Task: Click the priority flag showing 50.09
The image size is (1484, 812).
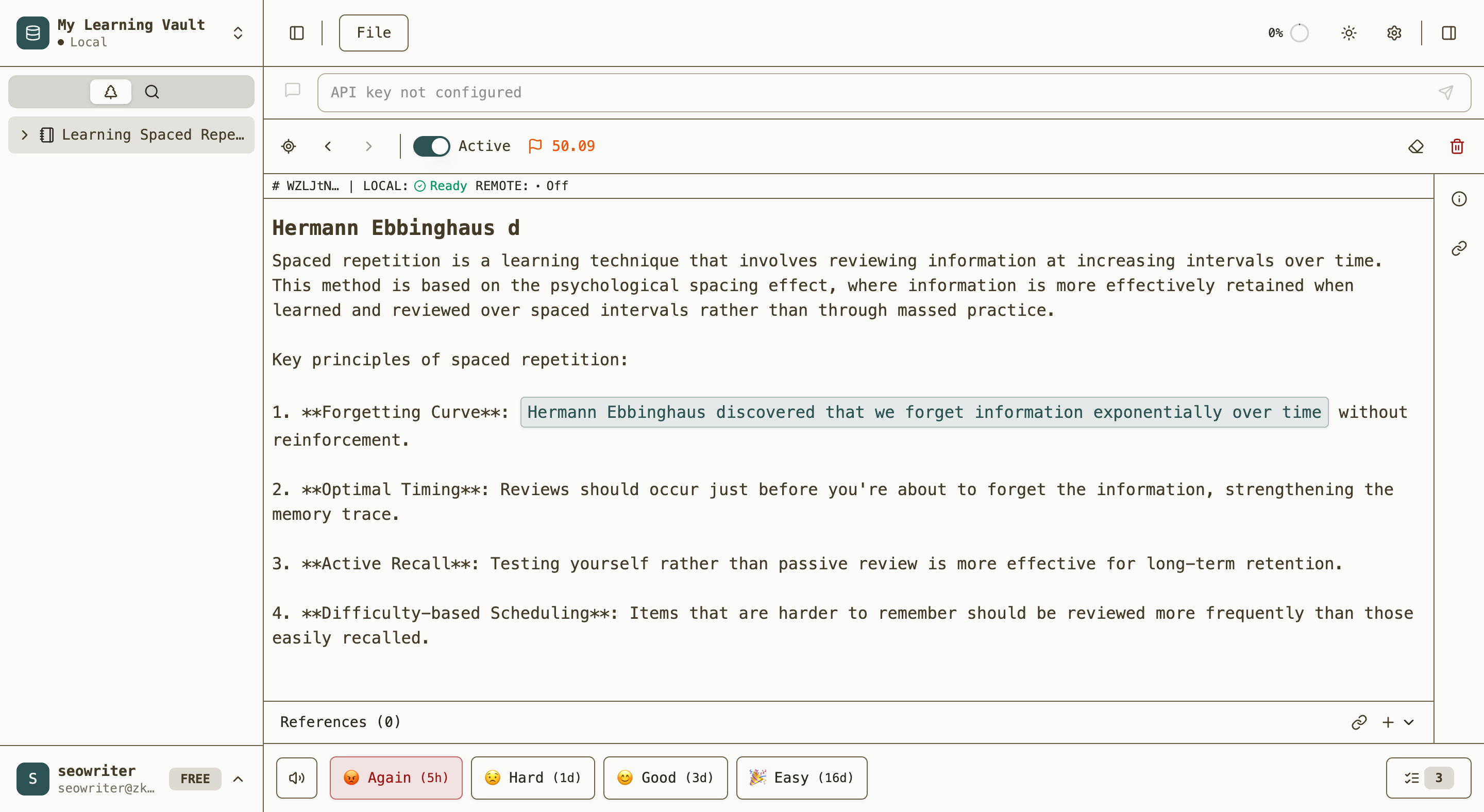Action: [562, 146]
